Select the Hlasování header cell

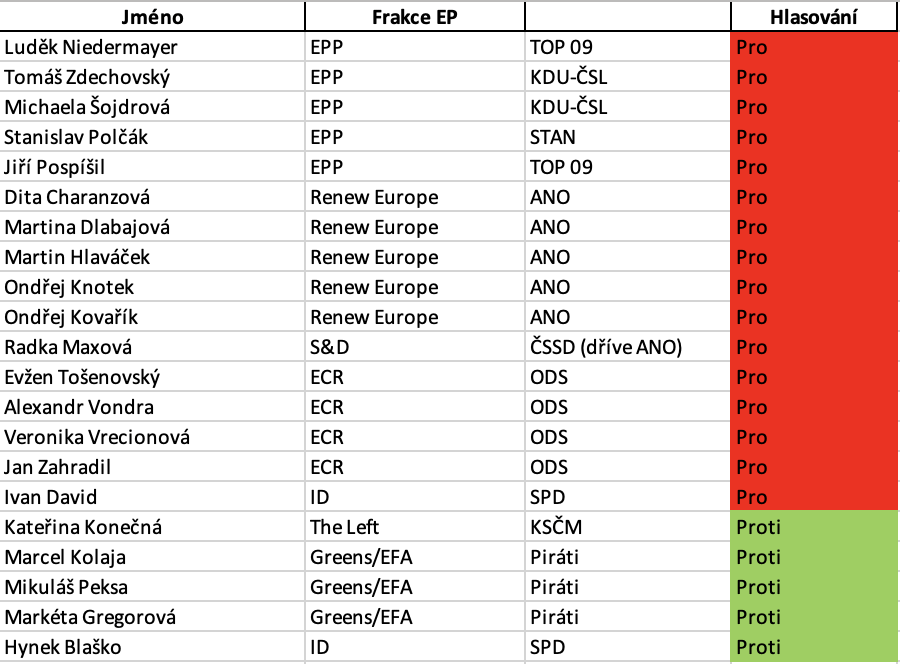pyautogui.click(x=813, y=17)
